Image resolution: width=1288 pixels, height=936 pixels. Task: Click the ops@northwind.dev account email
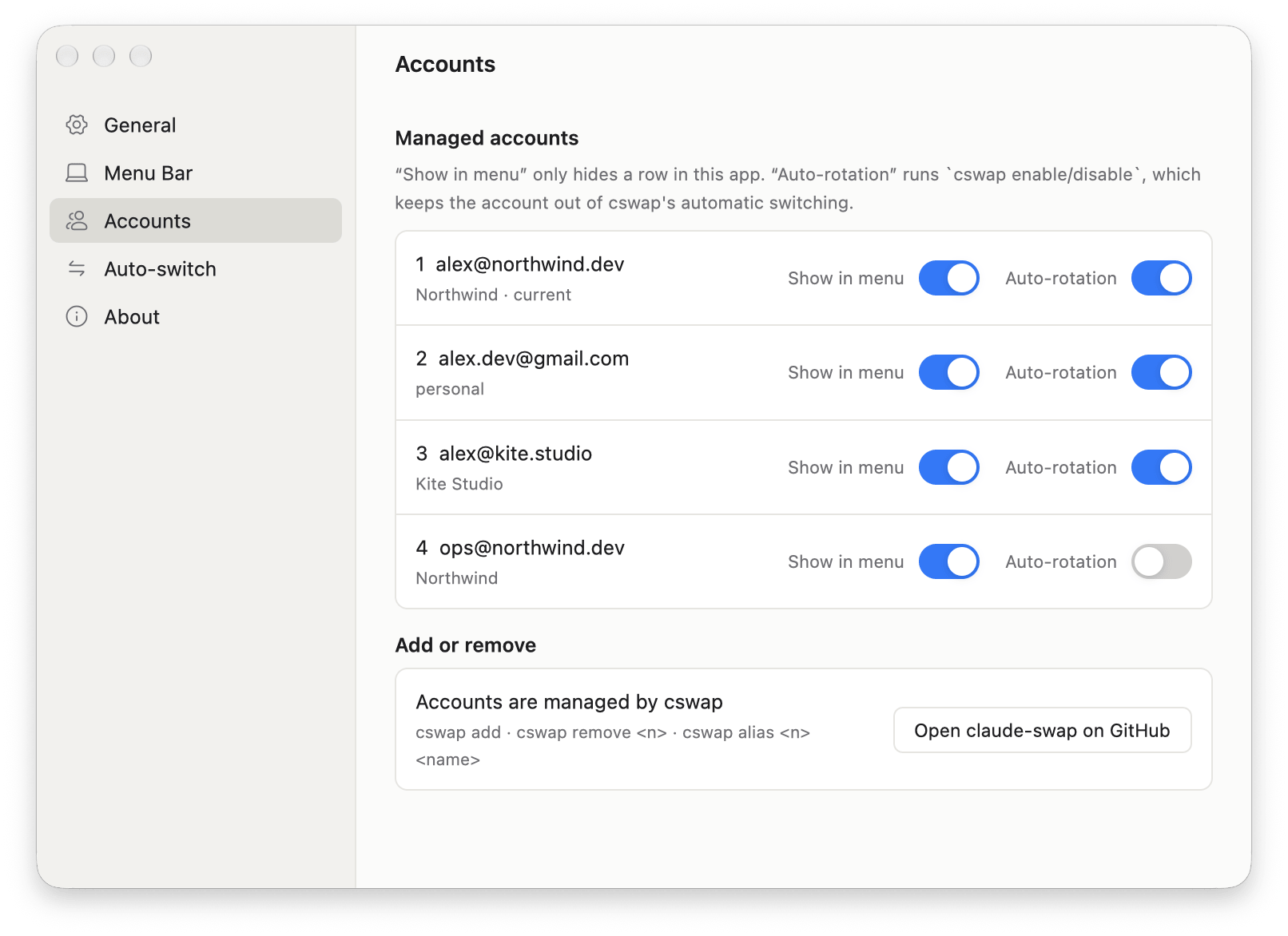click(532, 548)
